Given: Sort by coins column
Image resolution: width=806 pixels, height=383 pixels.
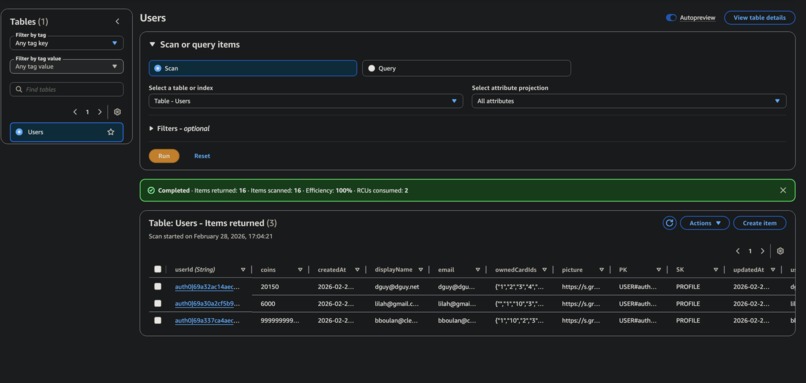Looking at the screenshot, I should 300,269.
